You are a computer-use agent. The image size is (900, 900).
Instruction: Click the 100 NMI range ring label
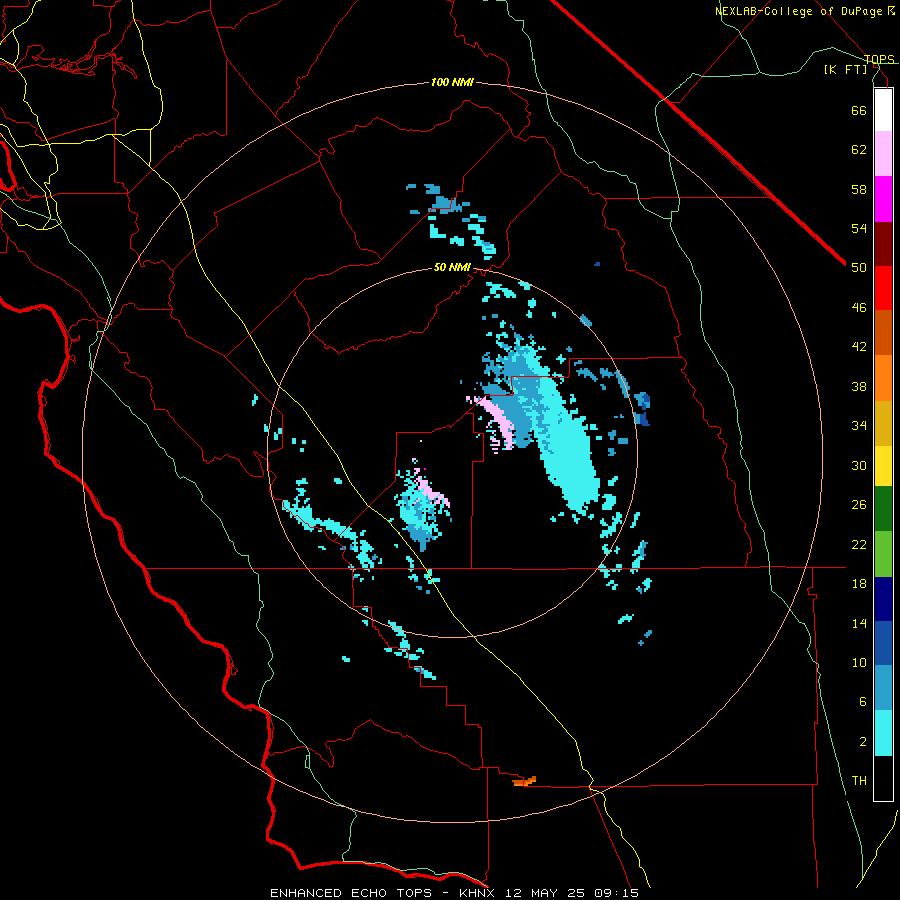[452, 82]
